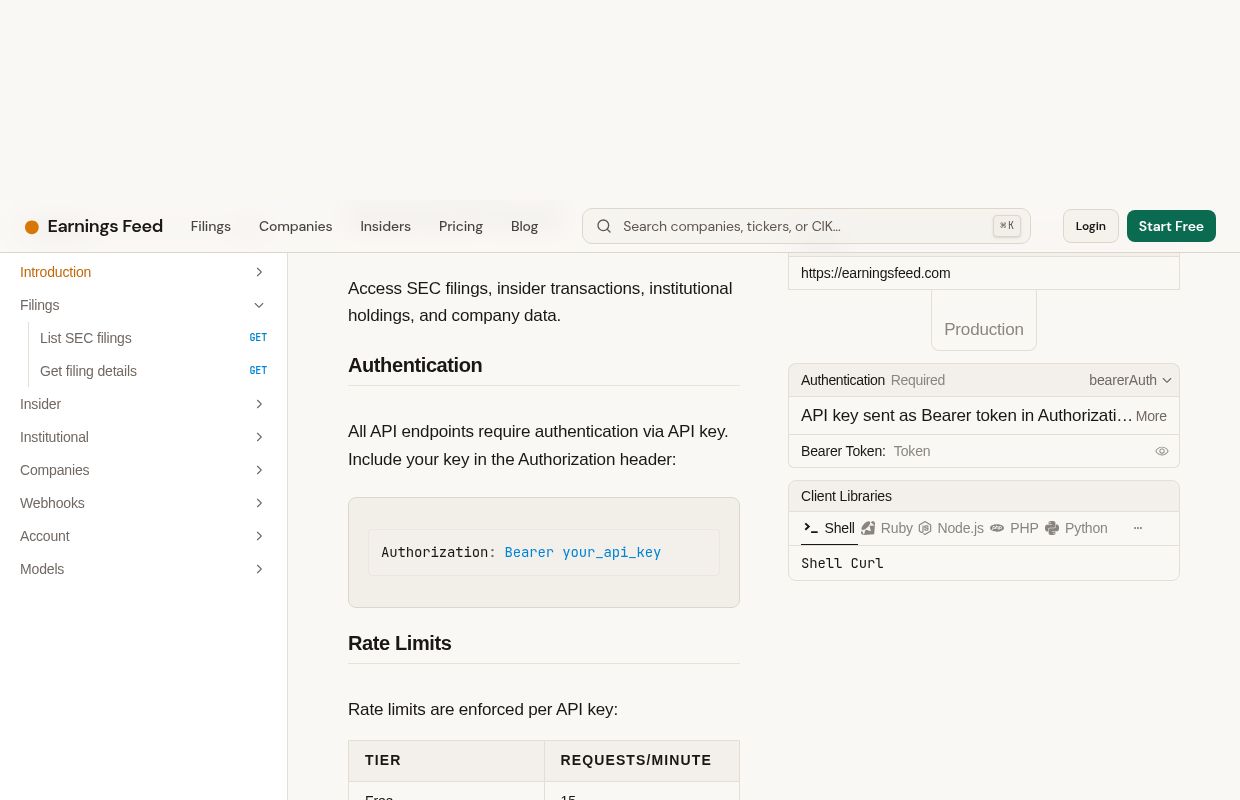Image resolution: width=1240 pixels, height=800 pixels.
Task: Expand the Introduction sidebar chevron
Action: click(x=259, y=272)
